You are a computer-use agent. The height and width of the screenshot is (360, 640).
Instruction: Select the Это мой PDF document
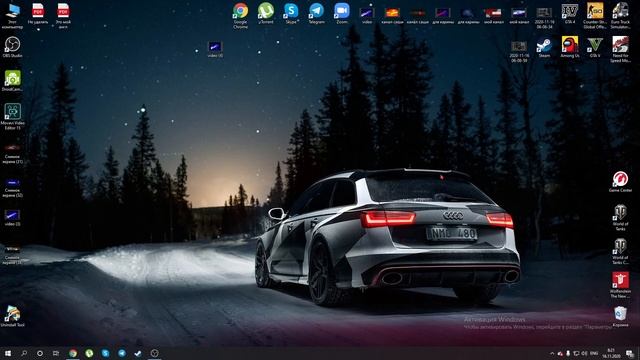click(63, 15)
